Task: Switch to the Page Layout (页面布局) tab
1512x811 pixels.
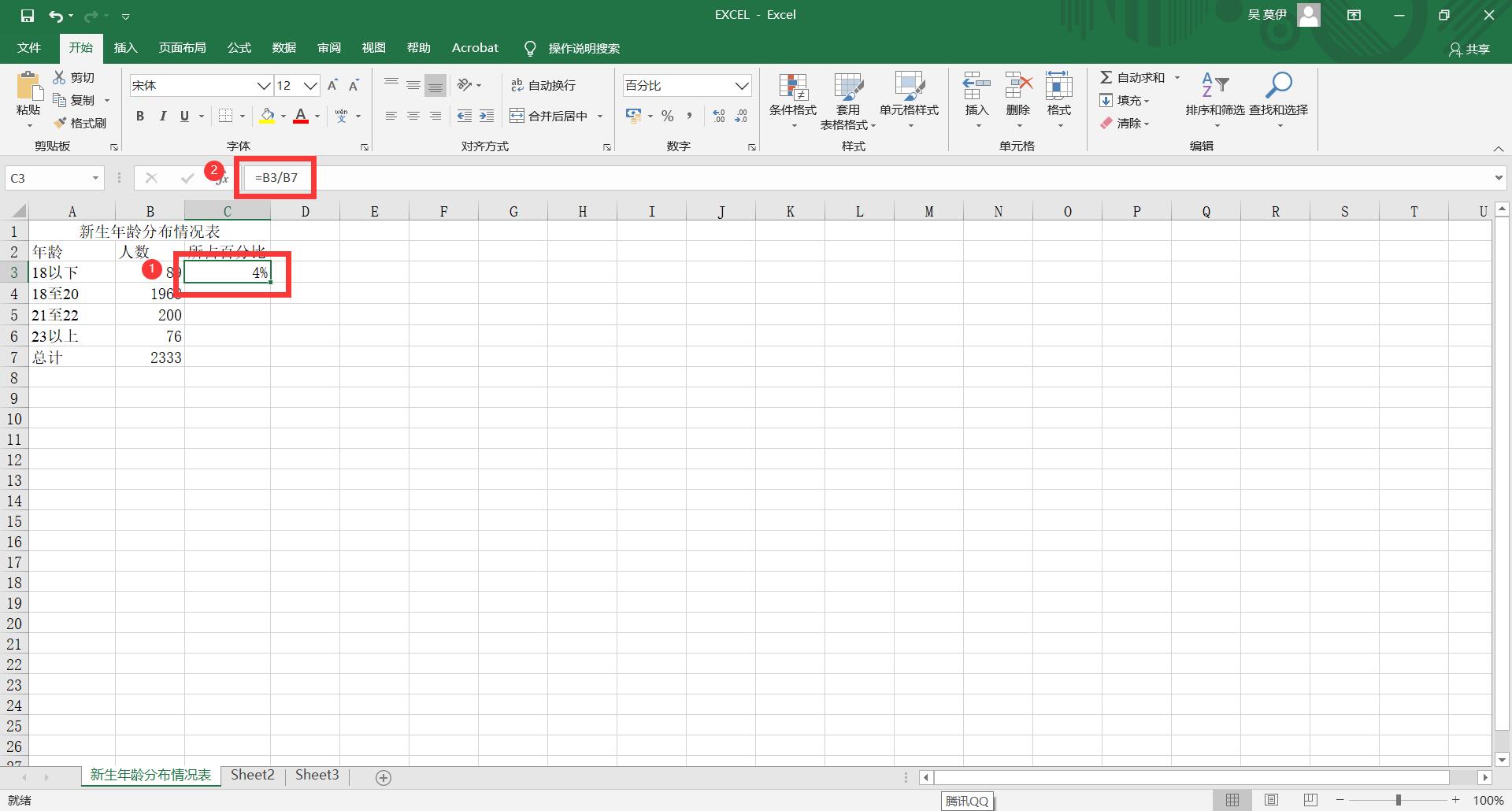Action: coord(182,48)
